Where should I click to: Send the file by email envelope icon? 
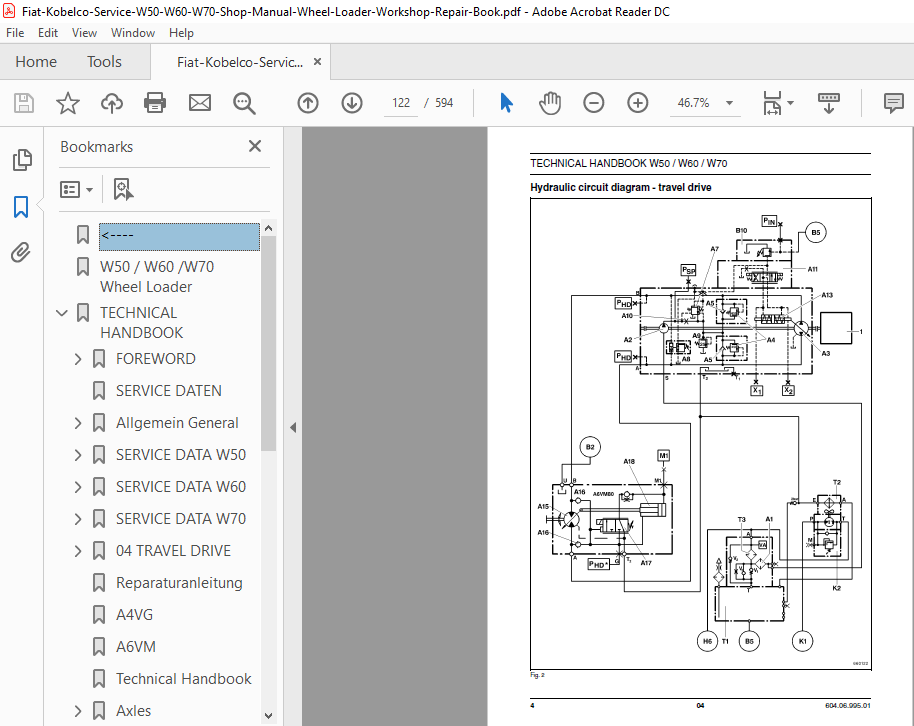(x=200, y=103)
